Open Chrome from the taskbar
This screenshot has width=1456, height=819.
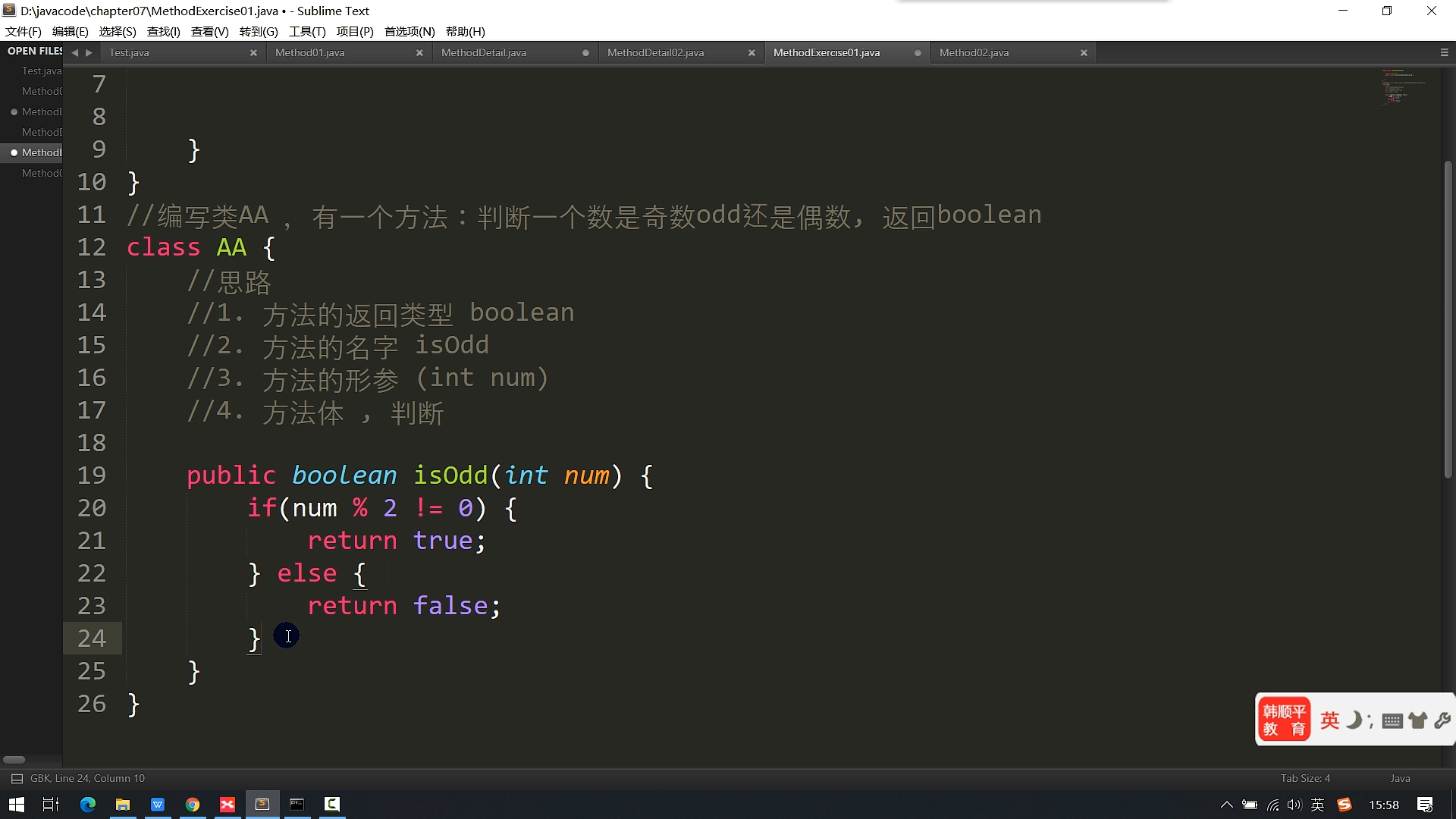point(193,805)
